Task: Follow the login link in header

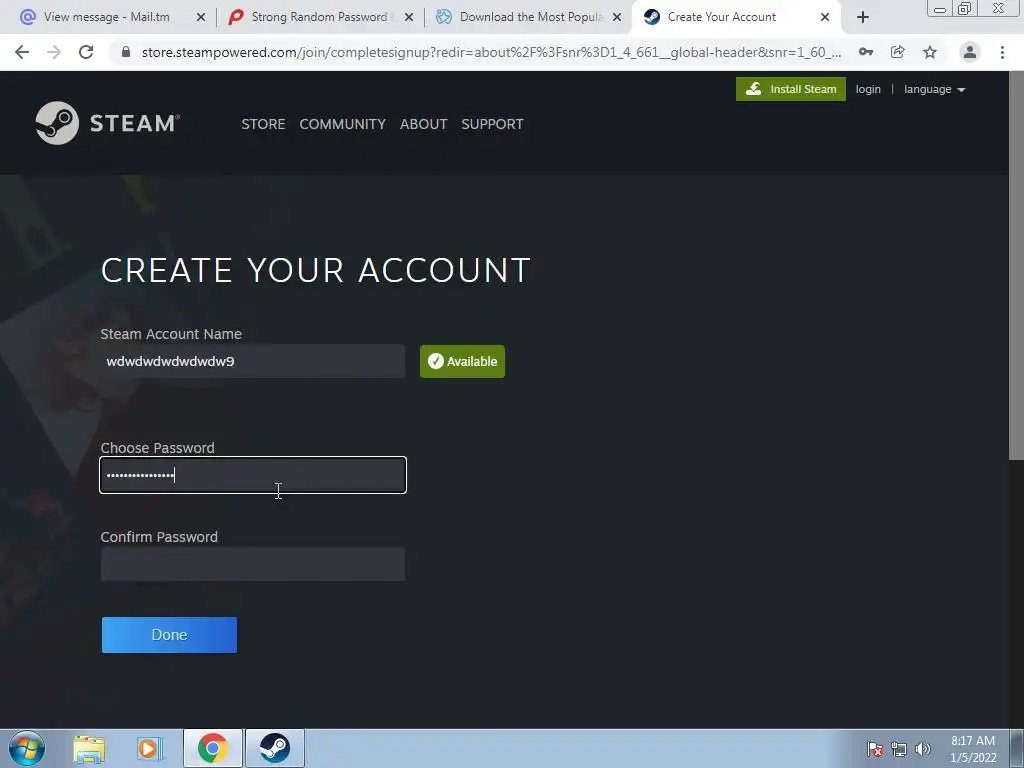Action: pyautogui.click(x=868, y=89)
